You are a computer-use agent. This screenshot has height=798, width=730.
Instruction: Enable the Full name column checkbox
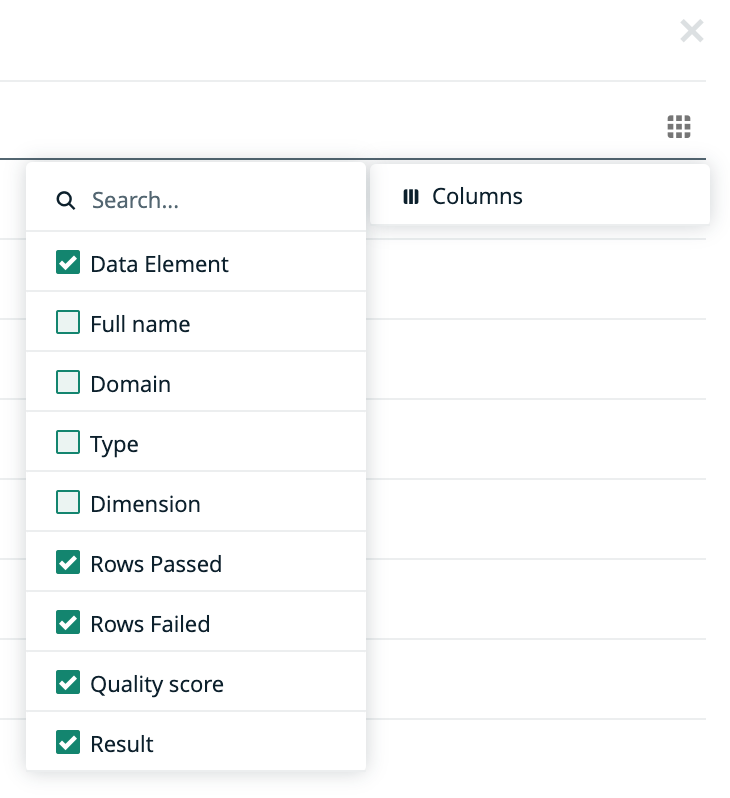click(x=68, y=323)
